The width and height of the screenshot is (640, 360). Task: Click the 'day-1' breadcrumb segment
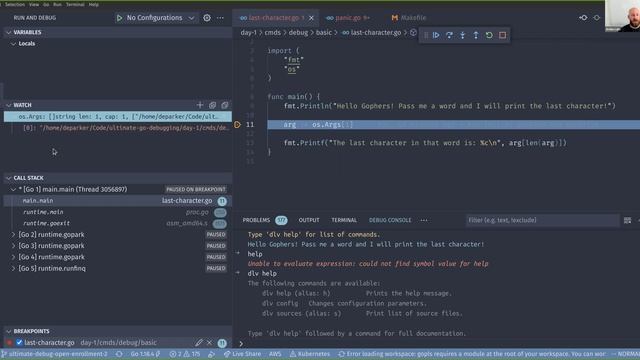[x=249, y=33]
